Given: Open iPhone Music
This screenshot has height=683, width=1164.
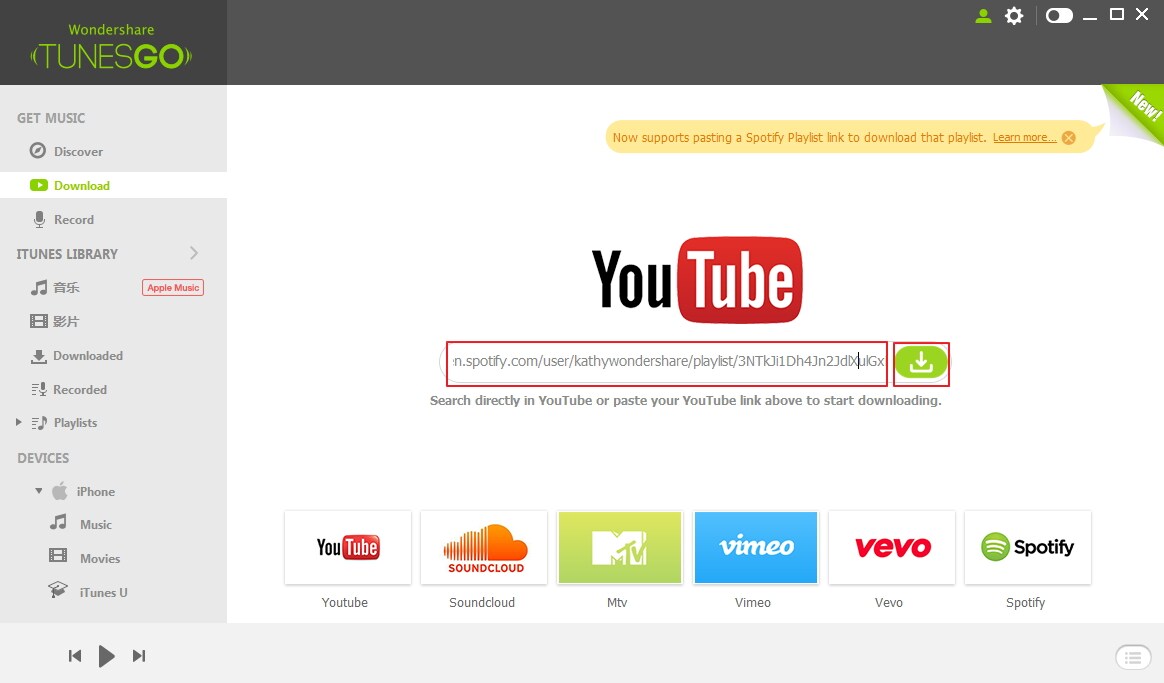Looking at the screenshot, I should coord(96,524).
